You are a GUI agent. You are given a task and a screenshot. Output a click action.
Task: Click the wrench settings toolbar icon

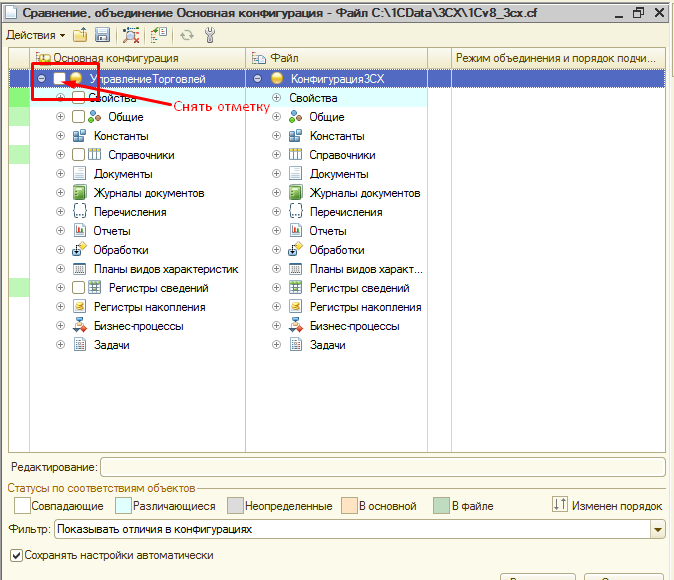pyautogui.click(x=210, y=35)
